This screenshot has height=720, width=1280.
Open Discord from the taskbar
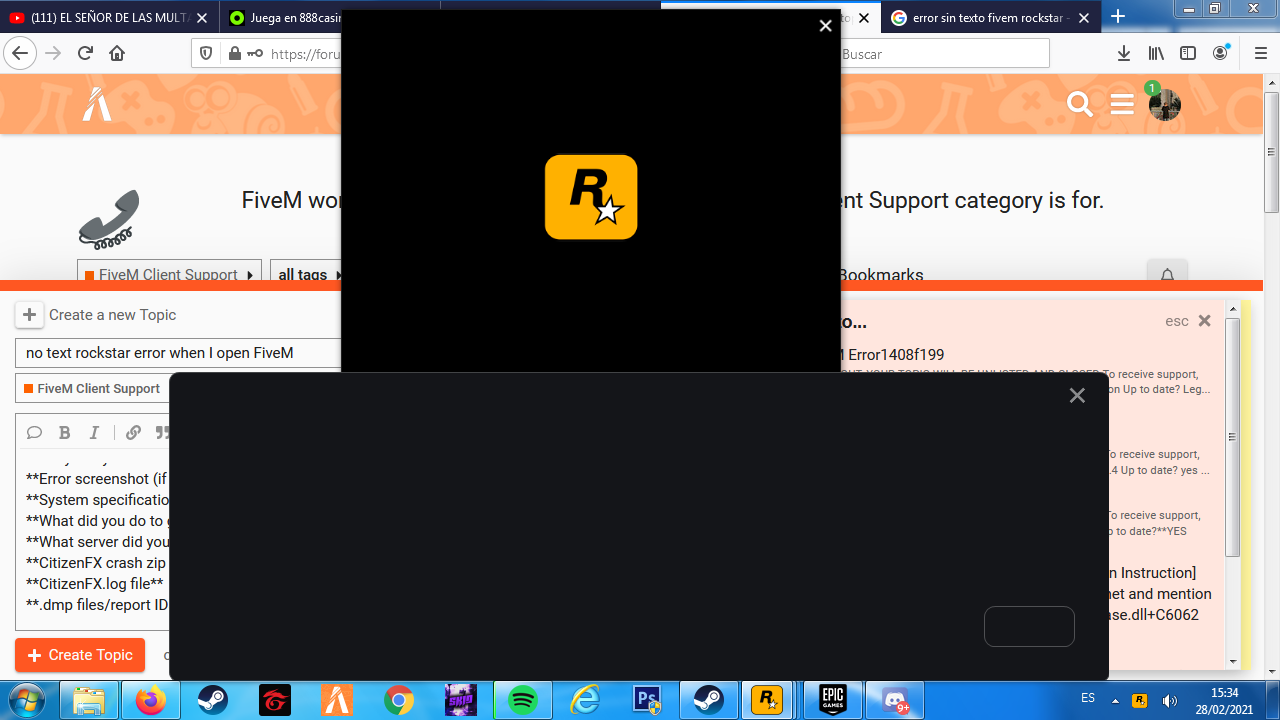coord(895,699)
